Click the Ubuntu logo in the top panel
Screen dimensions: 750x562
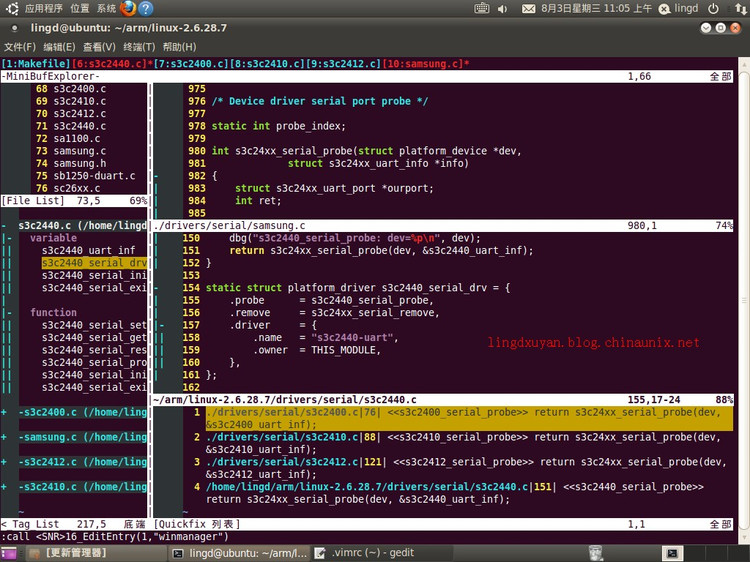[x=12, y=8]
